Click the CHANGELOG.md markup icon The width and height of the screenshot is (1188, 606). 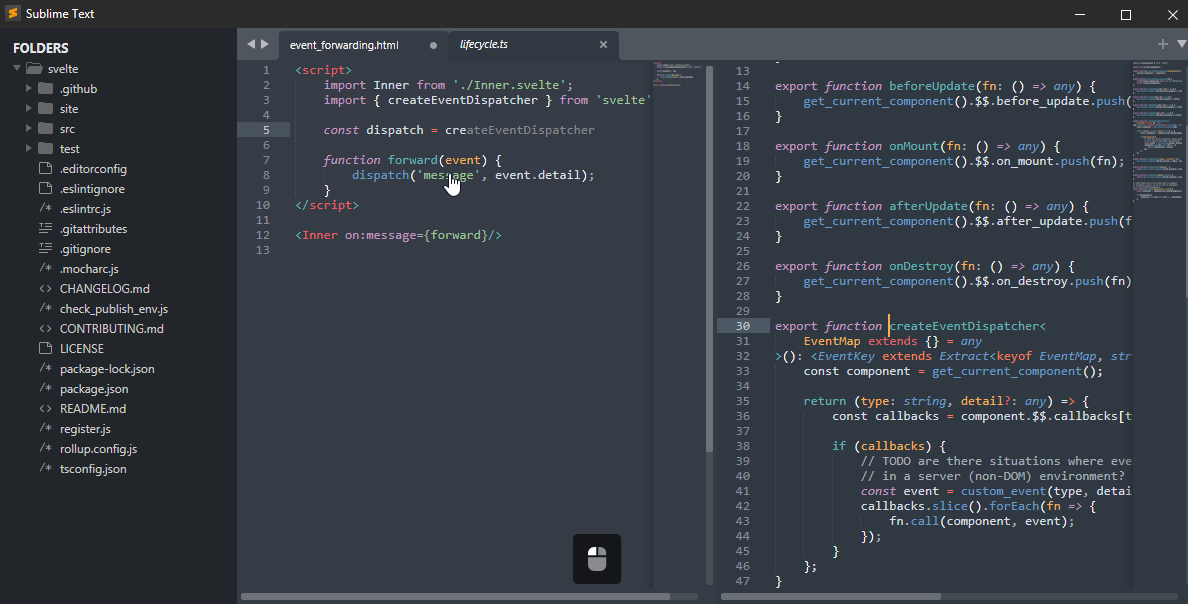pos(45,289)
